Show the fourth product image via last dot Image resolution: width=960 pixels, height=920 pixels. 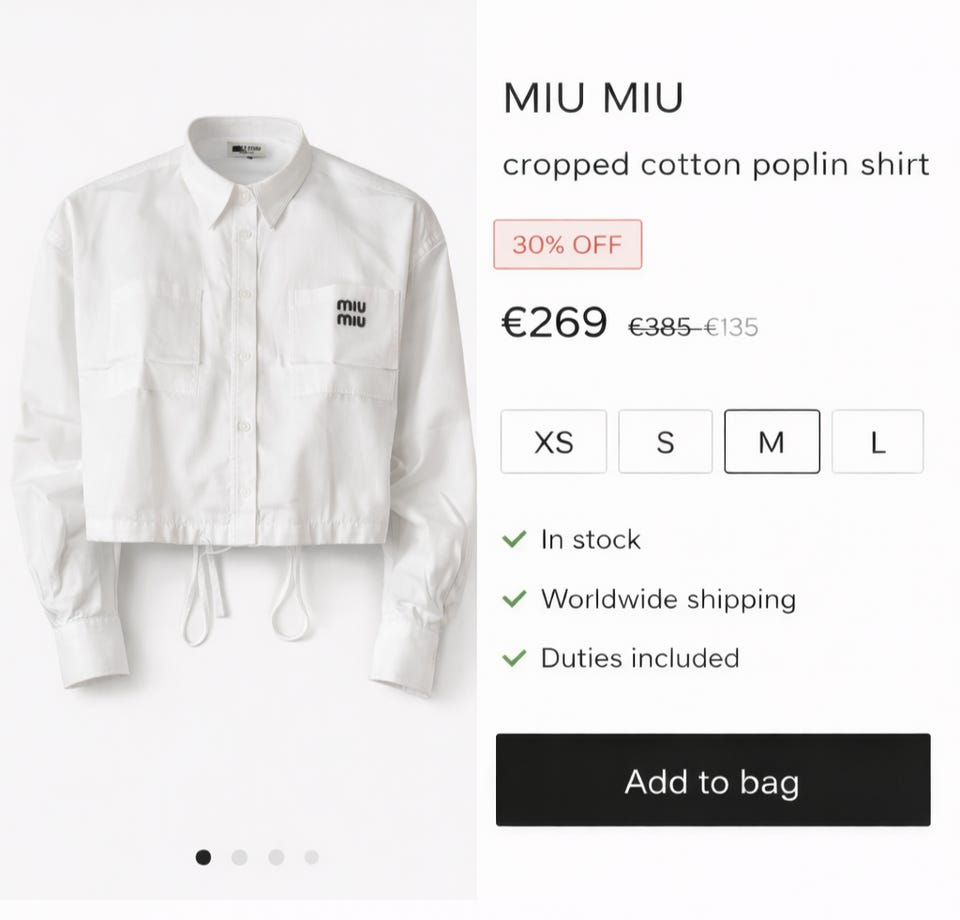(x=312, y=857)
